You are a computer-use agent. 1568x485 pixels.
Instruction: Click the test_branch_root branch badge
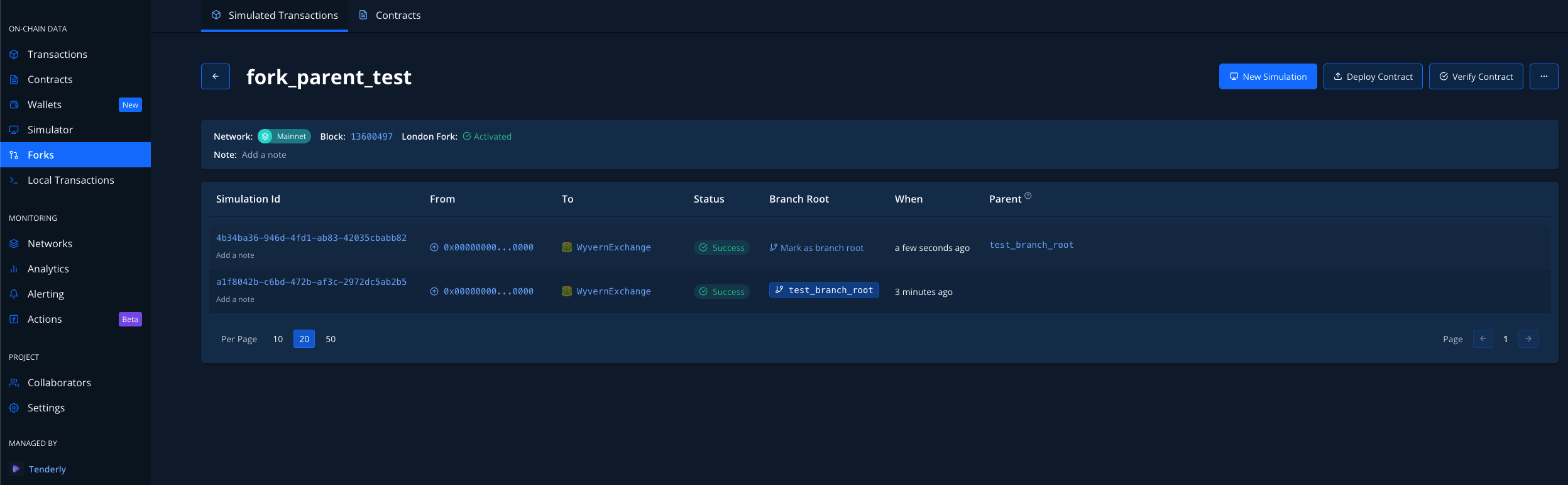(x=824, y=290)
